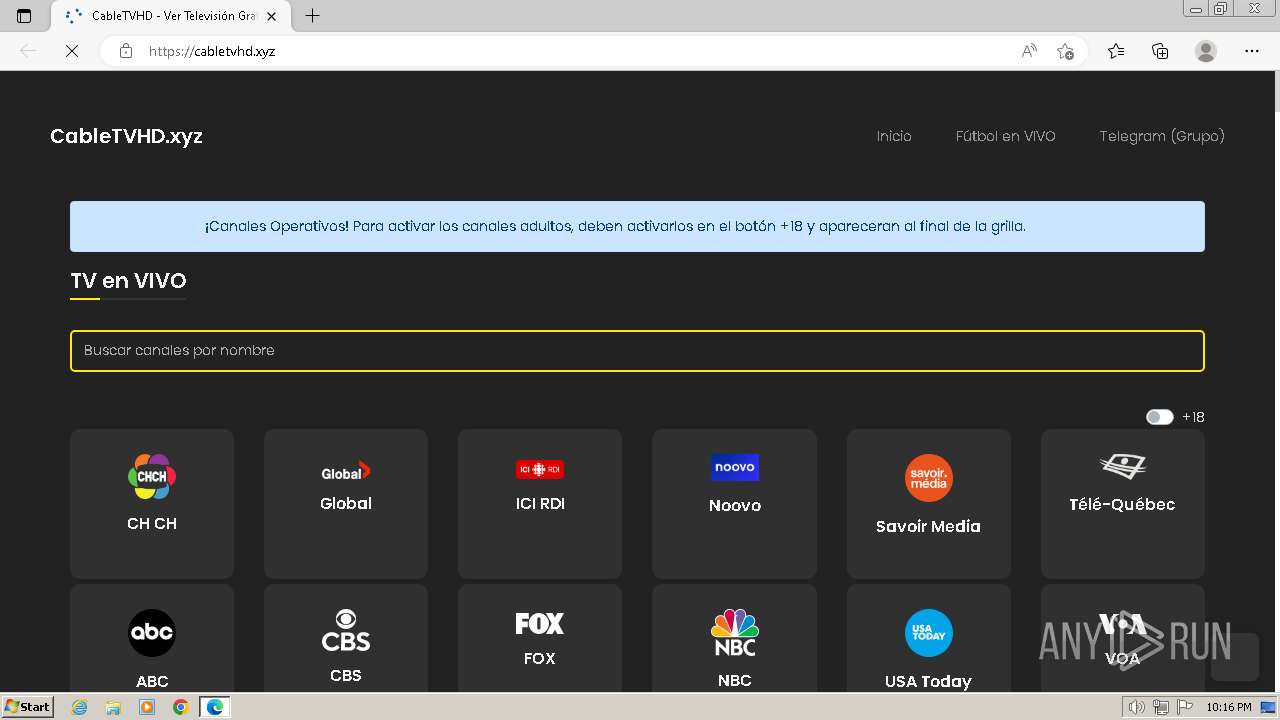Screen dimensions: 1280x720
Task: Open the Telegram (Grupo) link
Action: click(1162, 136)
